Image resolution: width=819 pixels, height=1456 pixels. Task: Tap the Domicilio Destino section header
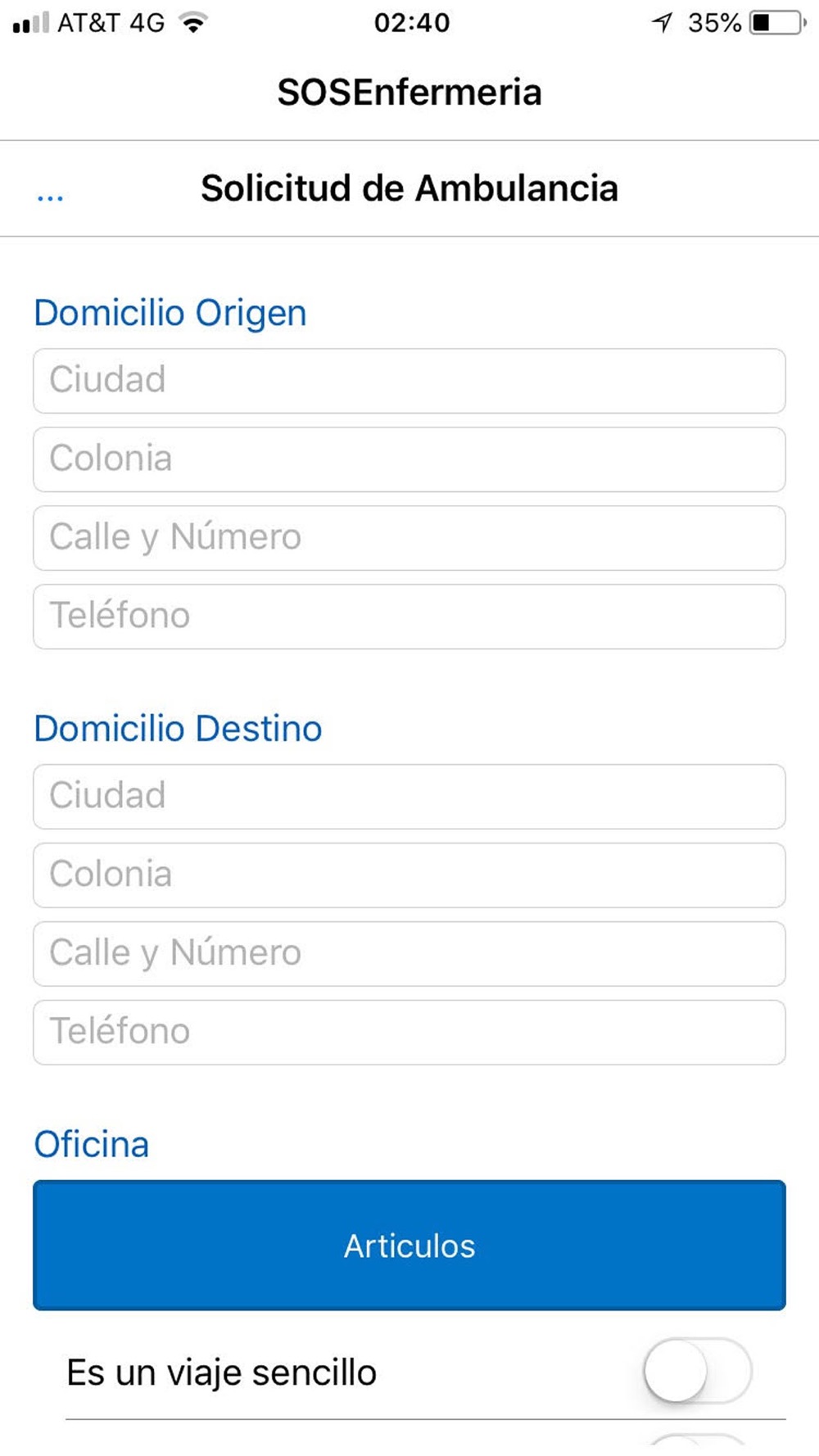coord(178,729)
